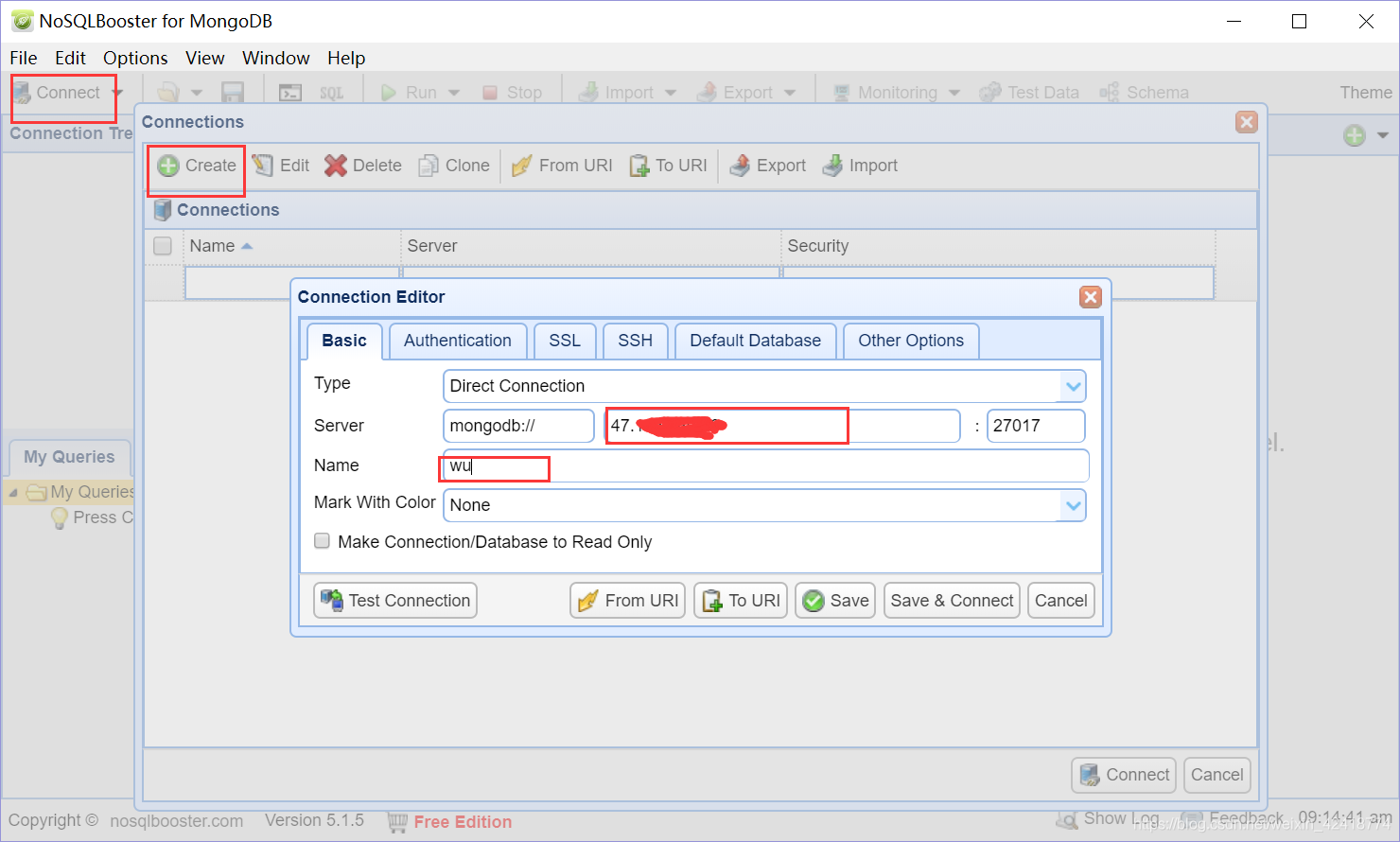This screenshot has height=842, width=1400.
Task: Expand the Type Direct Connection dropdown
Action: [x=1073, y=386]
